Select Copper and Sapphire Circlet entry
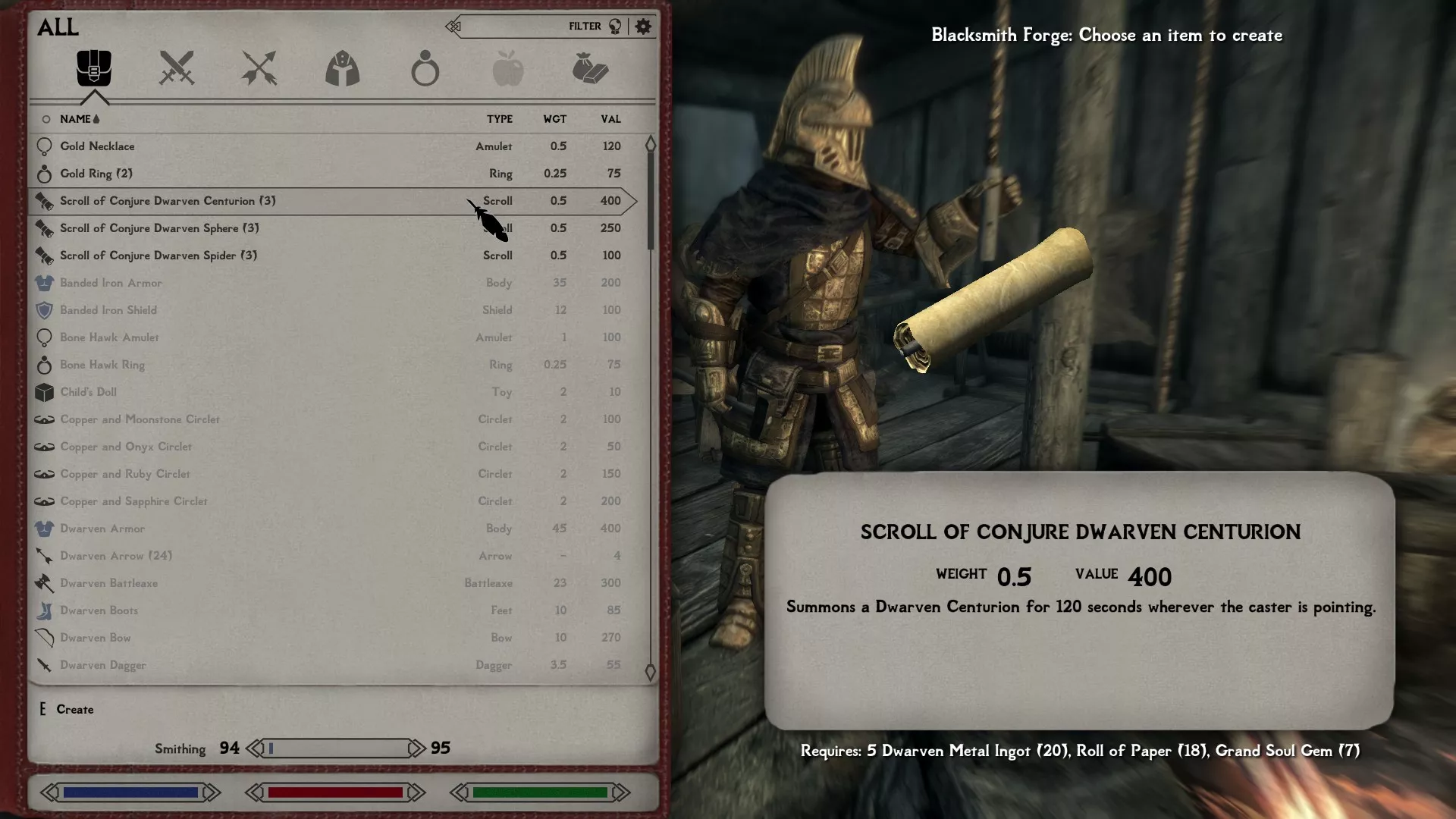The image size is (1456, 819). [332, 501]
